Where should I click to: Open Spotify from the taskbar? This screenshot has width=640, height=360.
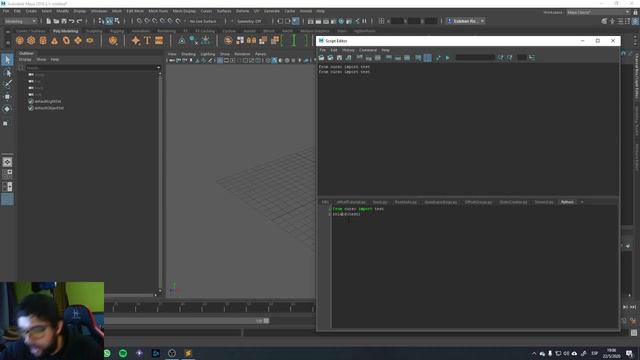(123, 353)
